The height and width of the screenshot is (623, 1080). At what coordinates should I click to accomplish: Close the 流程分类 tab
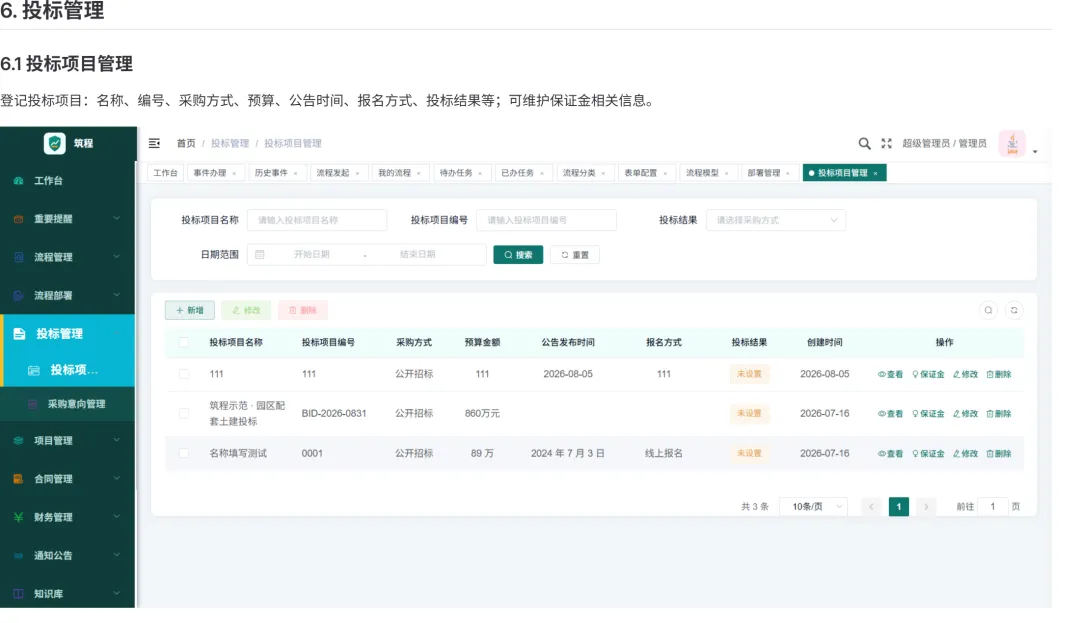coord(603,173)
